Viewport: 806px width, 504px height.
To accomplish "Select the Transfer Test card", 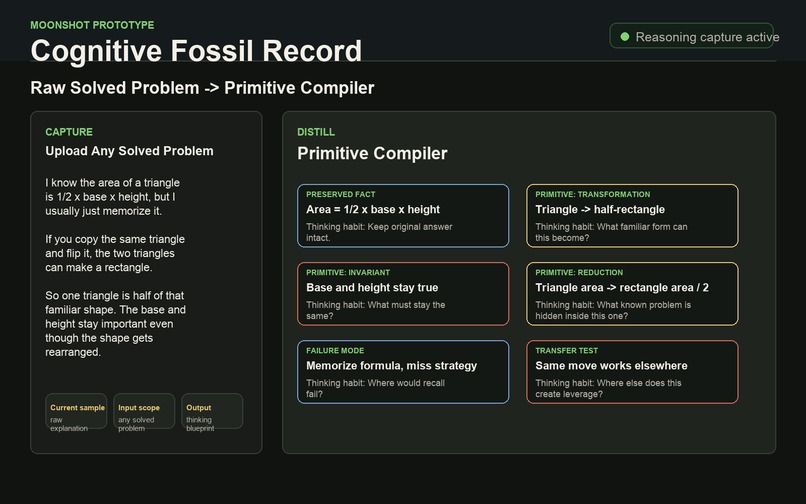I will click(x=632, y=372).
